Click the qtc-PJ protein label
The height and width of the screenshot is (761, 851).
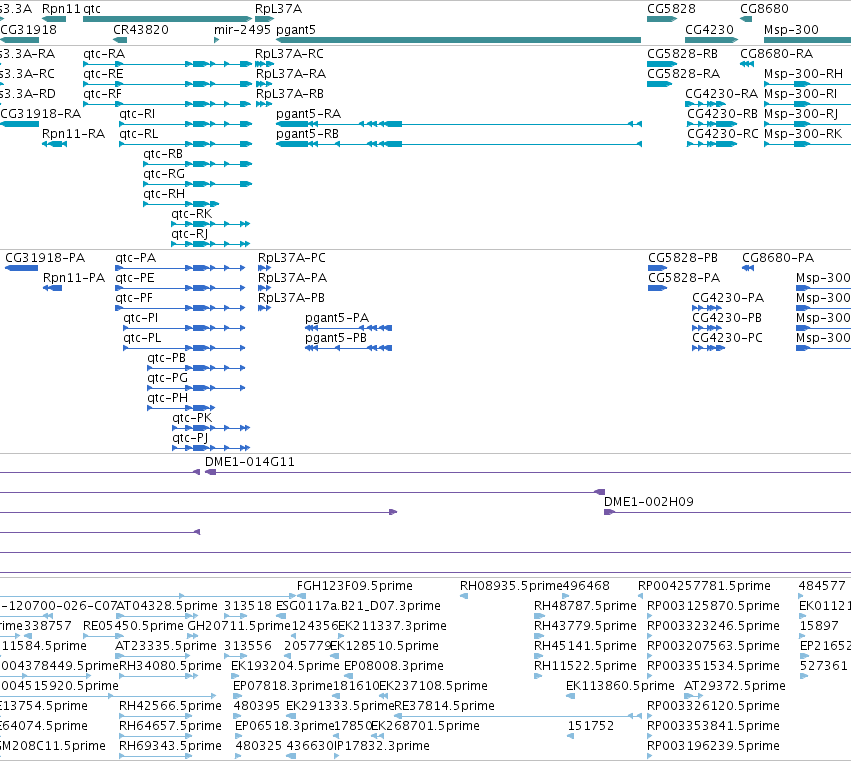(x=190, y=438)
